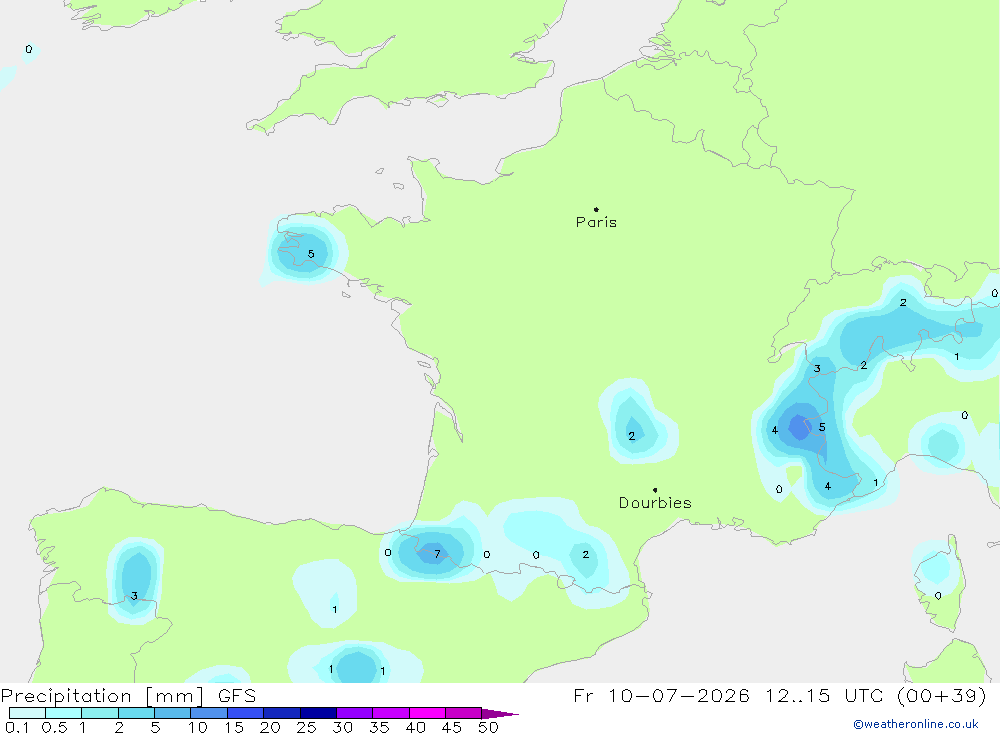Pick the 2–5 mm legend swatch
Viewport: 1000px width, 733px height.
(x=136, y=713)
